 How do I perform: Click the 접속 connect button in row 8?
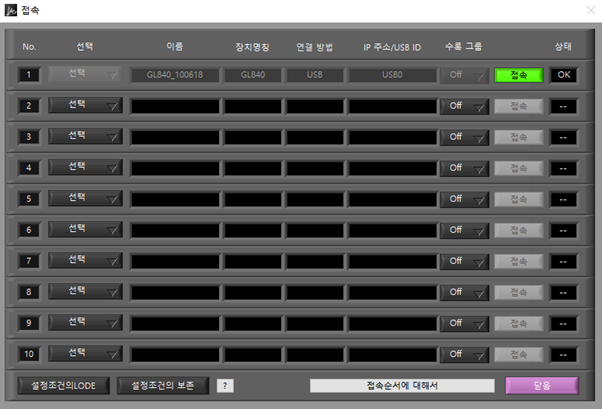click(x=519, y=293)
